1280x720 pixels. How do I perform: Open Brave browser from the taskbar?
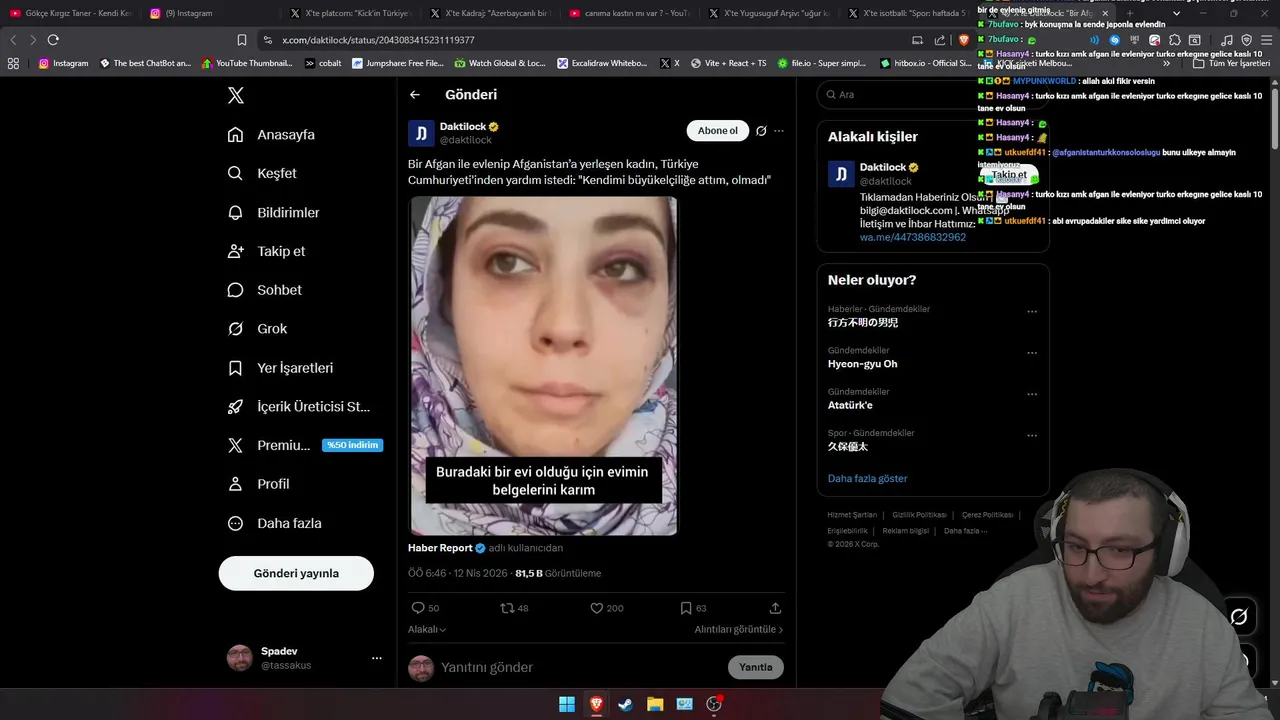pos(596,704)
